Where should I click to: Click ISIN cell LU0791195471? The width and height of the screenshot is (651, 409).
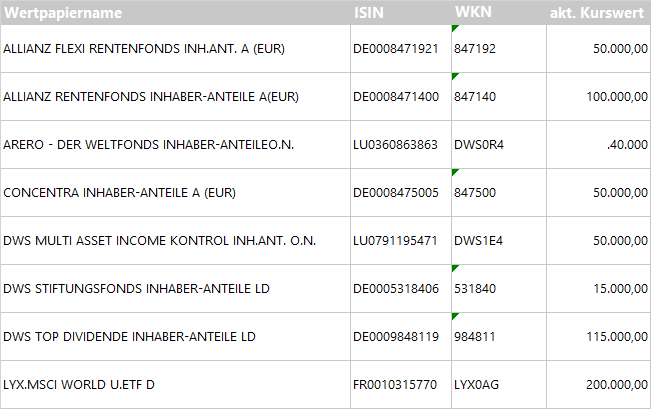pos(396,241)
